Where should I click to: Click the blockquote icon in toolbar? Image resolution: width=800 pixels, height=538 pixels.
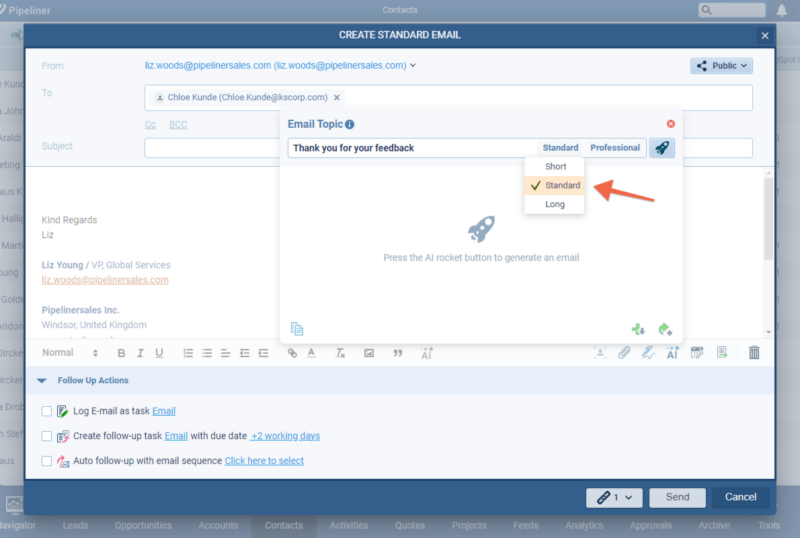[397, 353]
